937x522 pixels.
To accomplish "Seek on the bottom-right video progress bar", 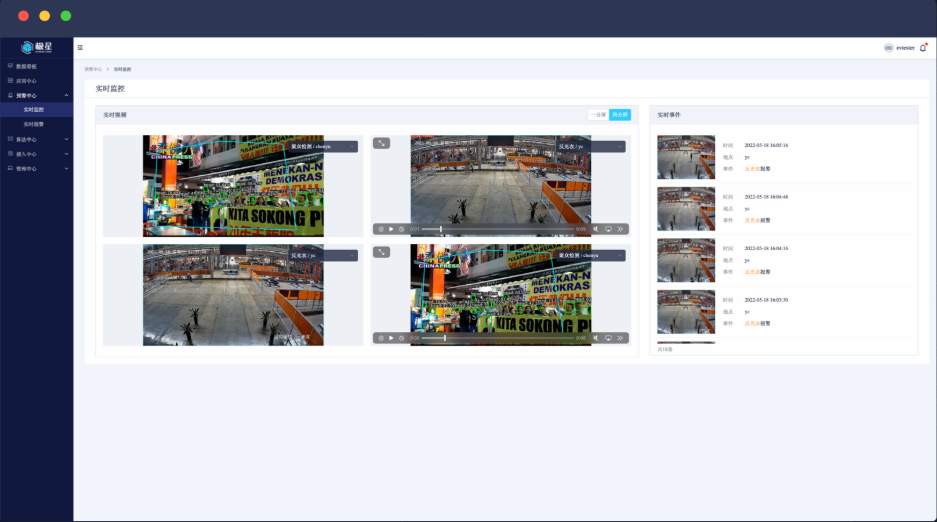I will click(x=498, y=338).
